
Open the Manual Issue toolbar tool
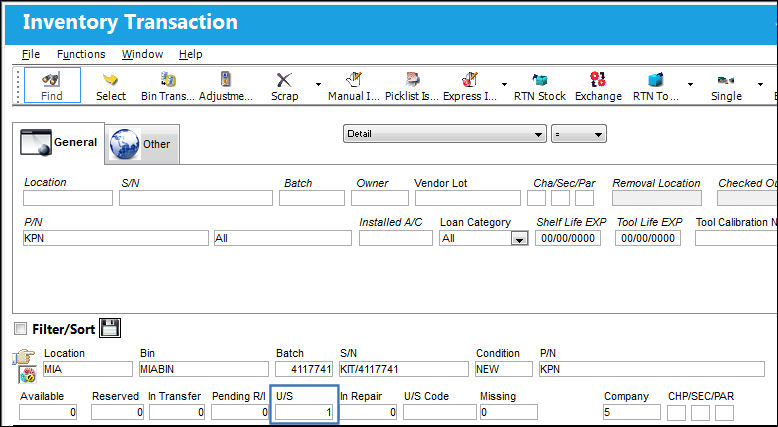[354, 85]
